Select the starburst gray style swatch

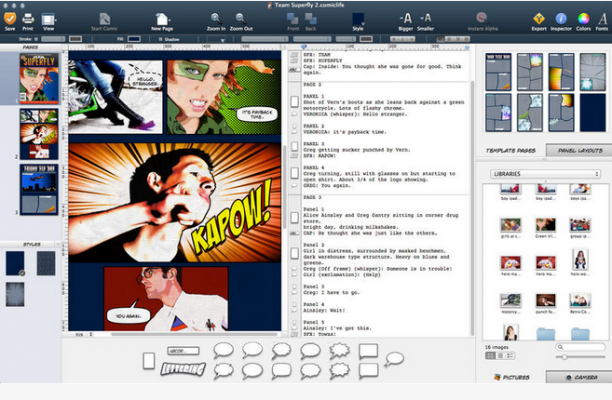point(15,294)
